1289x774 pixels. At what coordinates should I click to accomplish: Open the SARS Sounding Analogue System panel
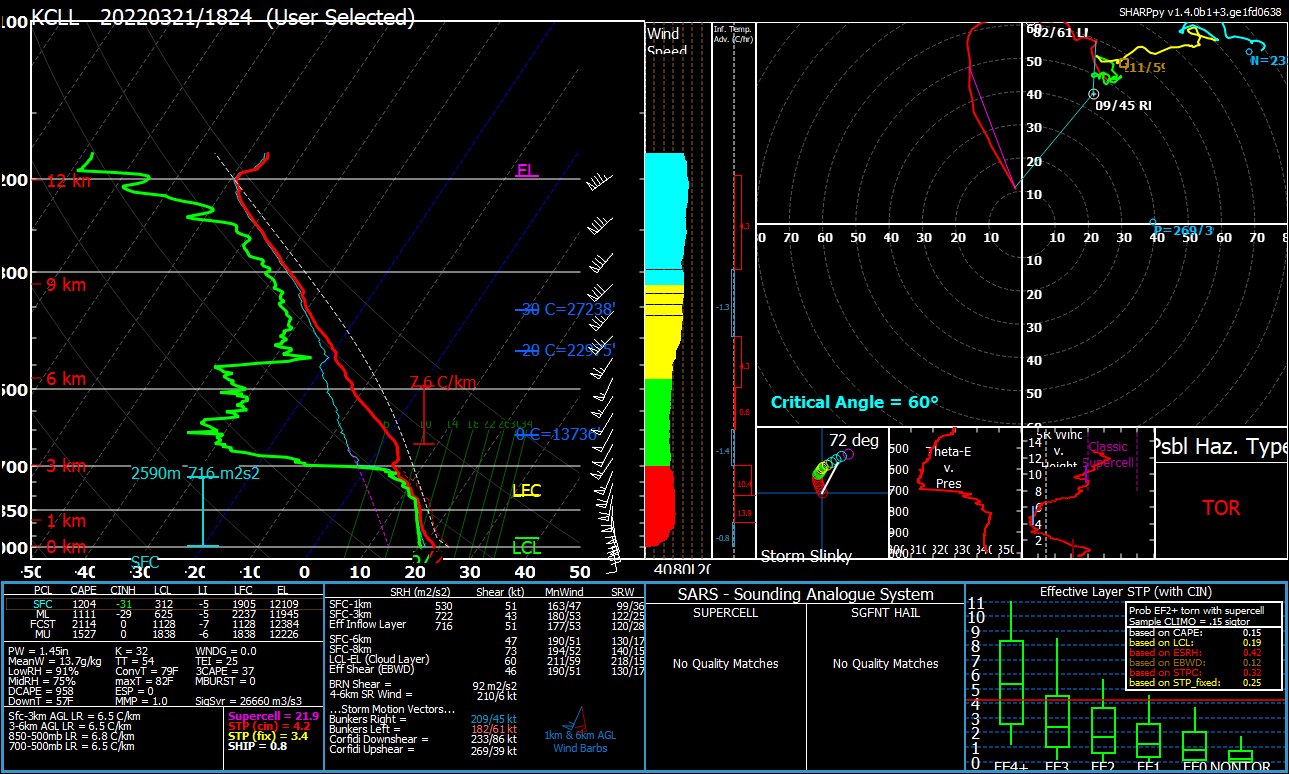pyautogui.click(x=804, y=594)
